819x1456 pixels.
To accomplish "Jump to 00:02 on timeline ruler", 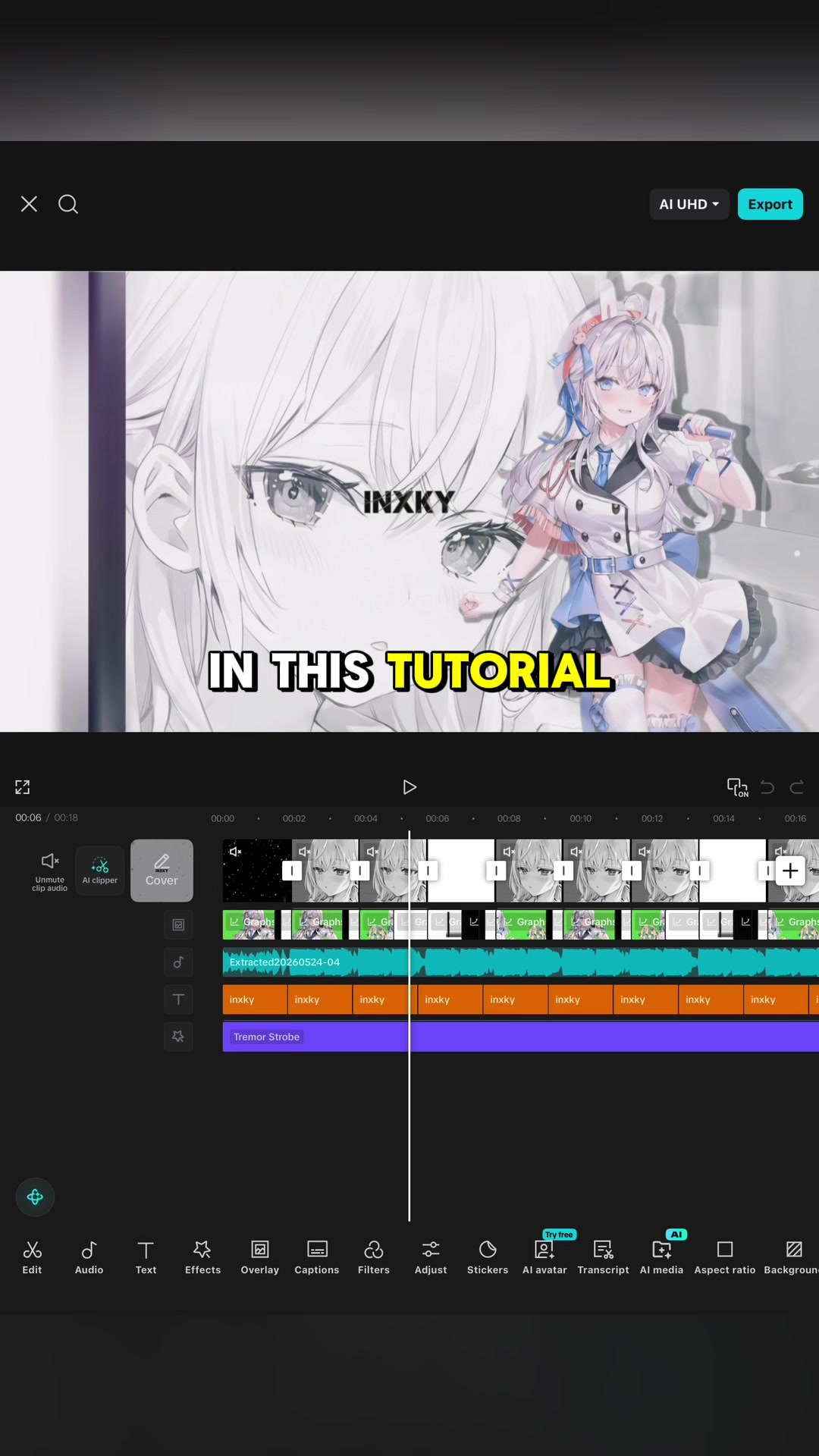I will click(294, 818).
